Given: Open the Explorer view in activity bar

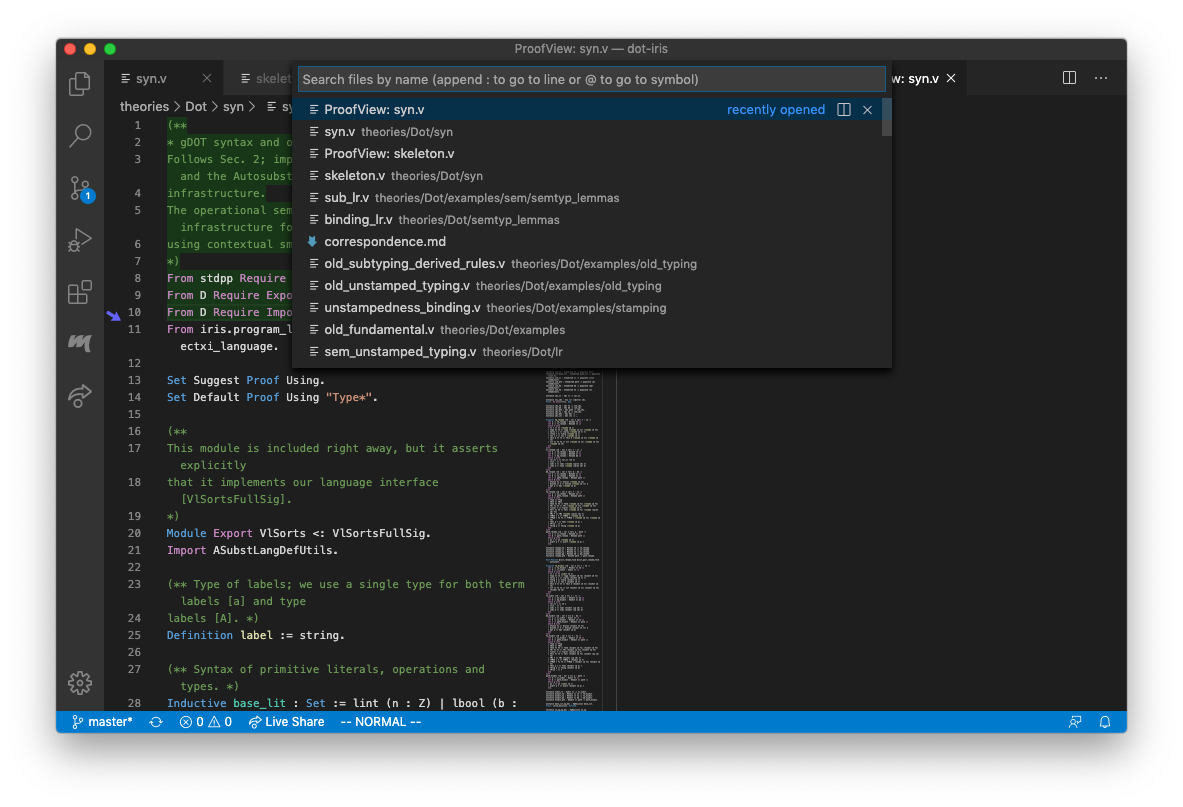Looking at the screenshot, I should [x=80, y=84].
